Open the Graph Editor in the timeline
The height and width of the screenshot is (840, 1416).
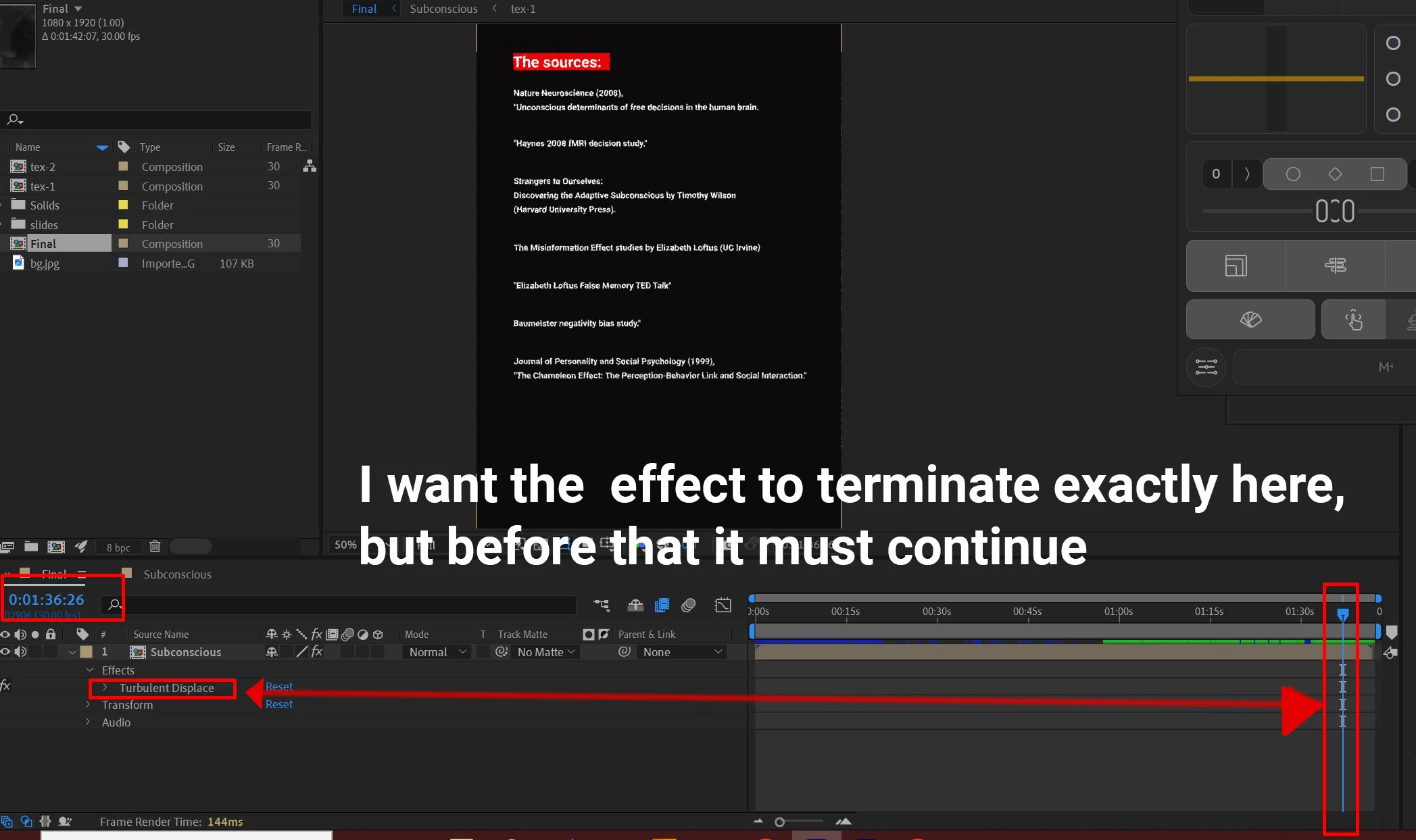pyautogui.click(x=723, y=605)
